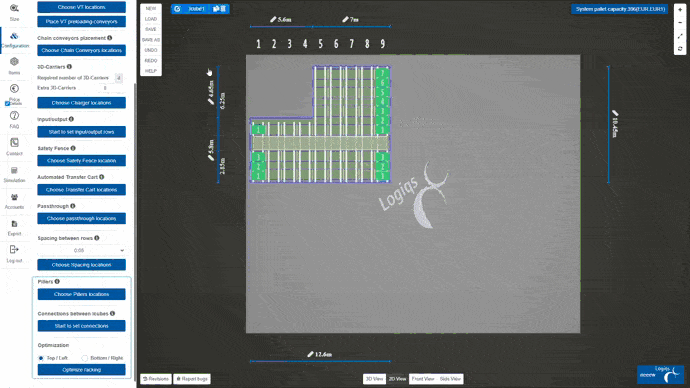
Task: Click Choose Safety Fence location button
Action: click(x=81, y=161)
